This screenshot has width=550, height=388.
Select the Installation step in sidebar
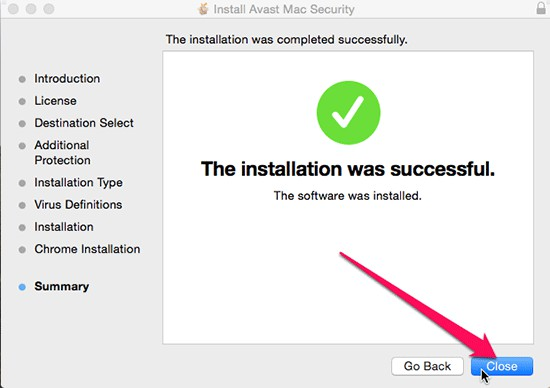(64, 227)
